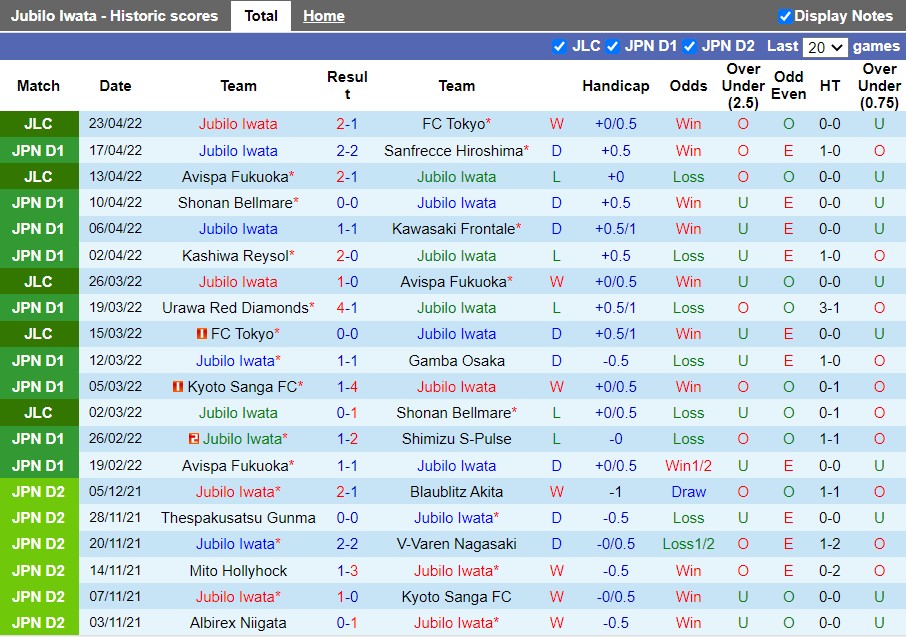Click the Over Under (2.5) column header

click(x=743, y=86)
